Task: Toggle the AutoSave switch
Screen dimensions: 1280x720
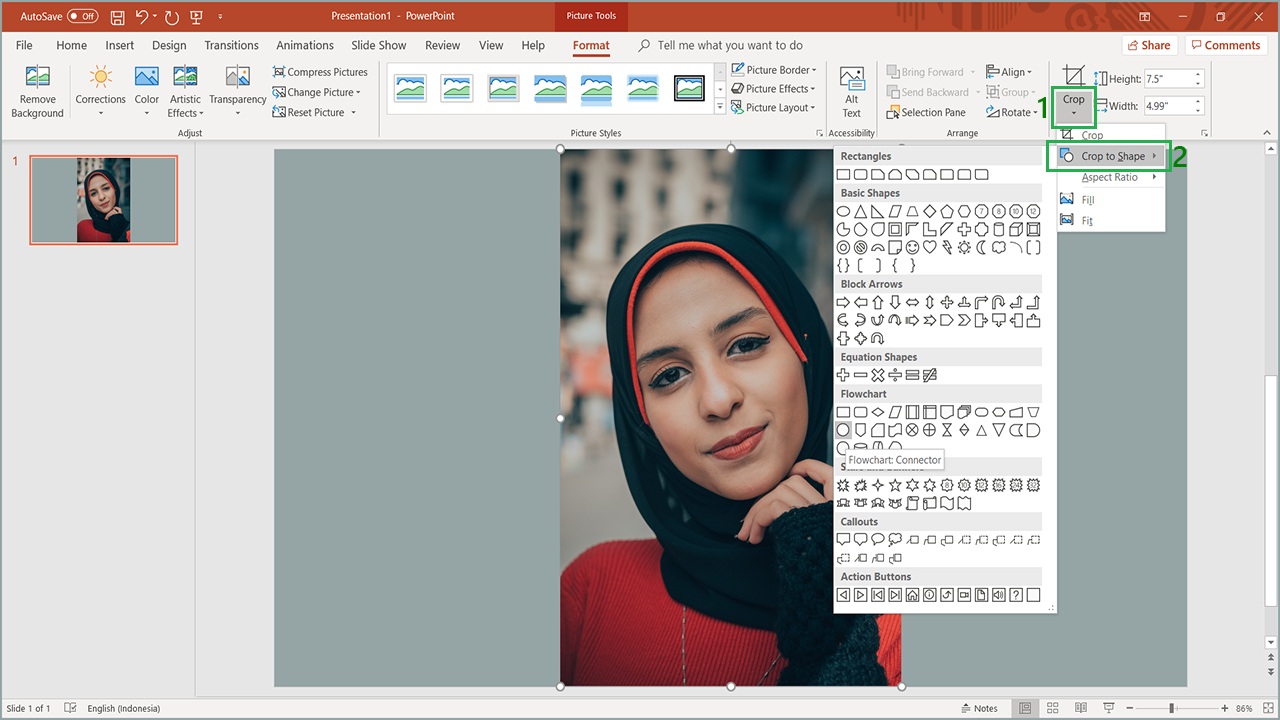Action: [x=83, y=17]
